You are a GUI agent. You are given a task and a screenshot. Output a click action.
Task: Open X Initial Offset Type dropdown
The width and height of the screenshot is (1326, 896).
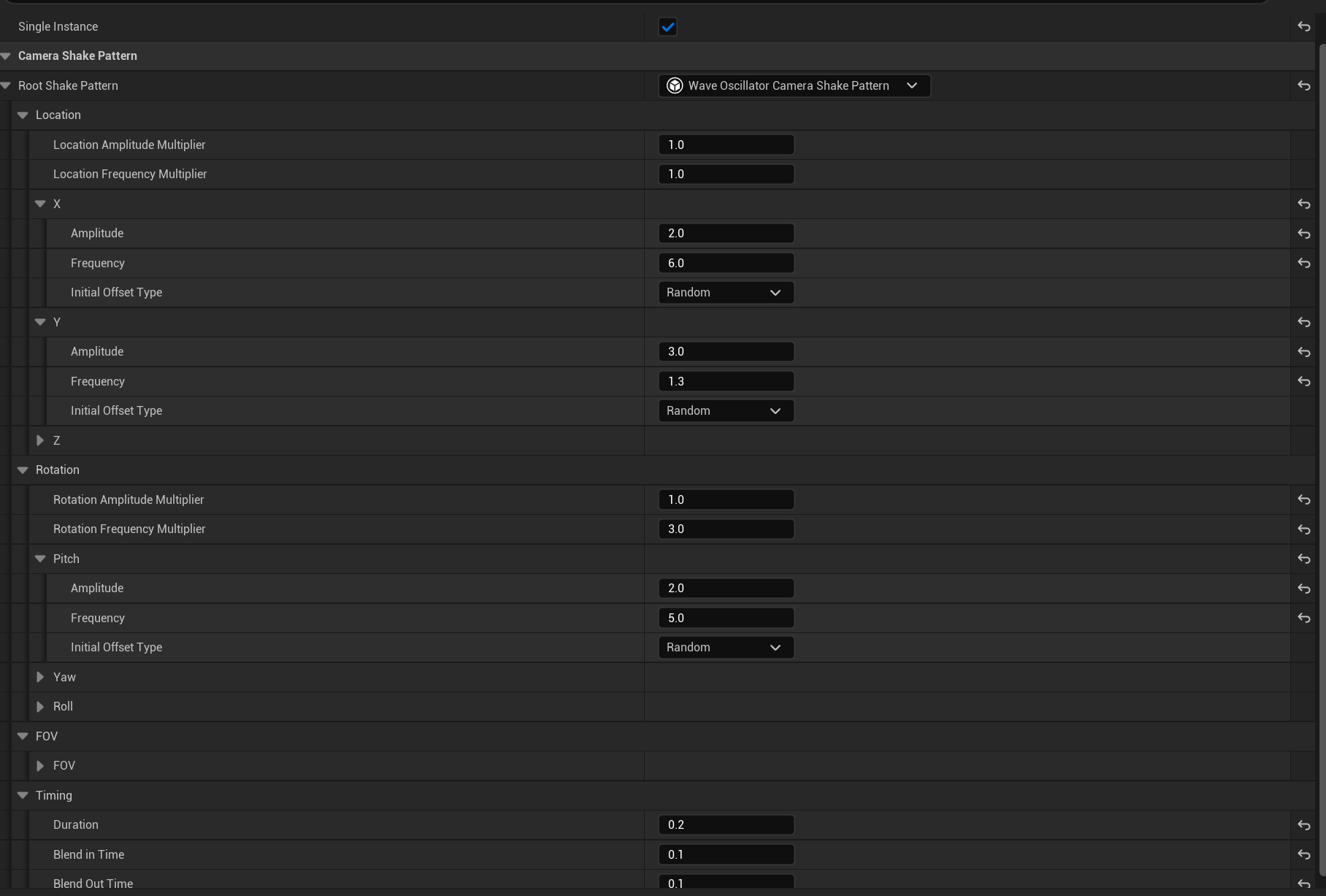(x=725, y=293)
